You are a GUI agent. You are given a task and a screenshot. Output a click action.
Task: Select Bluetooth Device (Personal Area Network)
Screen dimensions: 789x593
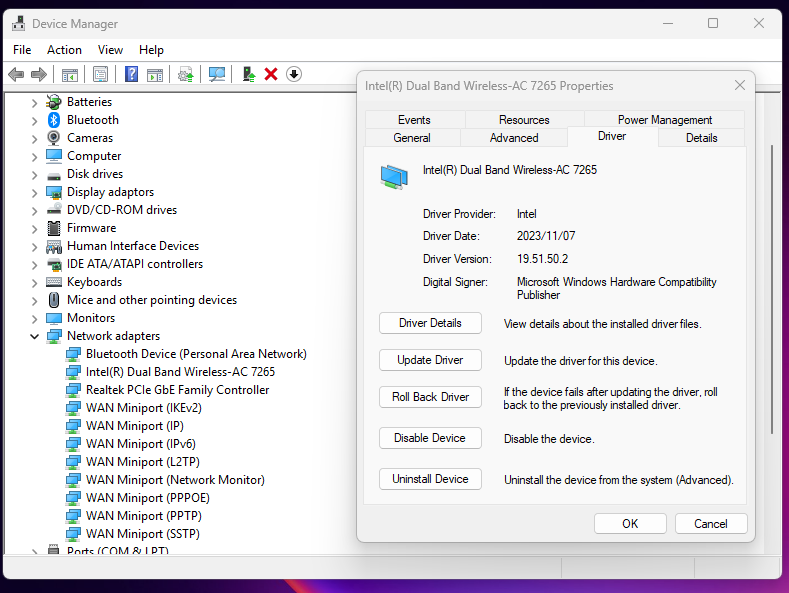(196, 354)
